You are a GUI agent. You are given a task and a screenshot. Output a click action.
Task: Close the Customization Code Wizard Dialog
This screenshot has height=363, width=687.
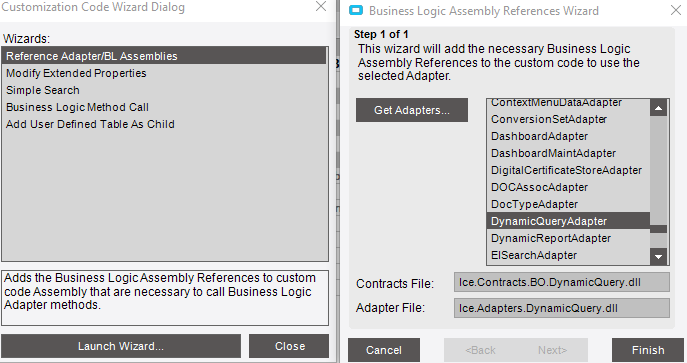click(x=321, y=7)
